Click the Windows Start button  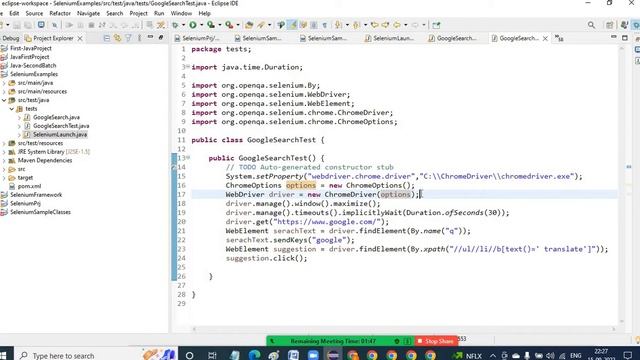click(x=3, y=356)
